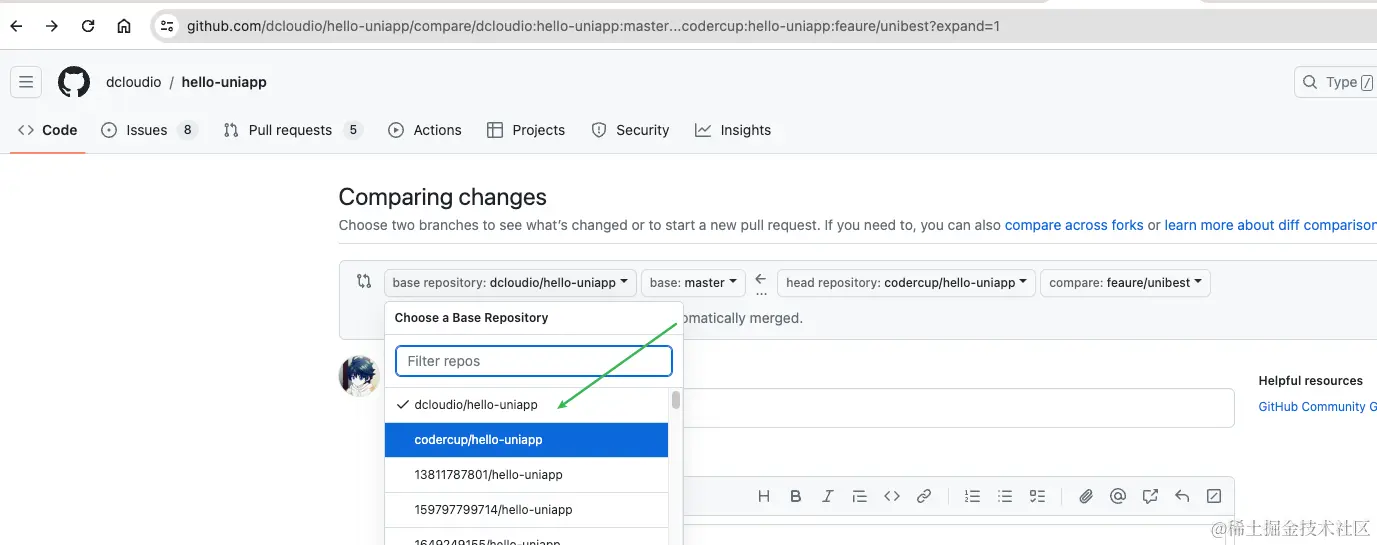Follow learn more about diff comparisons link
Viewport: 1377px width, 545px height.
click(1270, 225)
